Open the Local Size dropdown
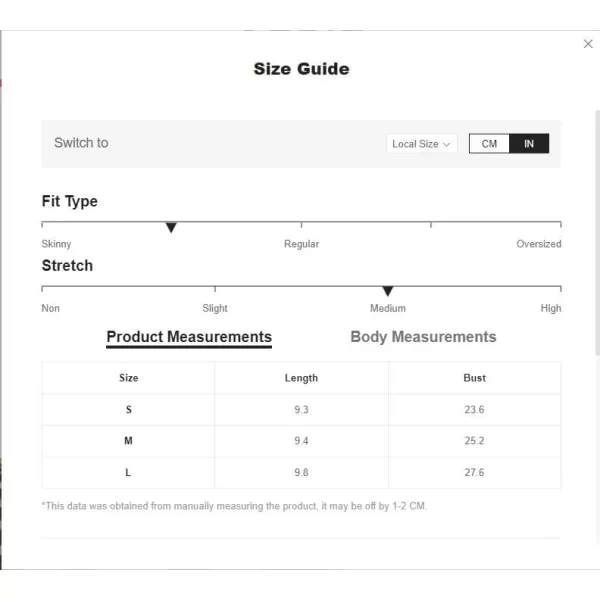Screen dimensions: 600x600 (x=421, y=144)
